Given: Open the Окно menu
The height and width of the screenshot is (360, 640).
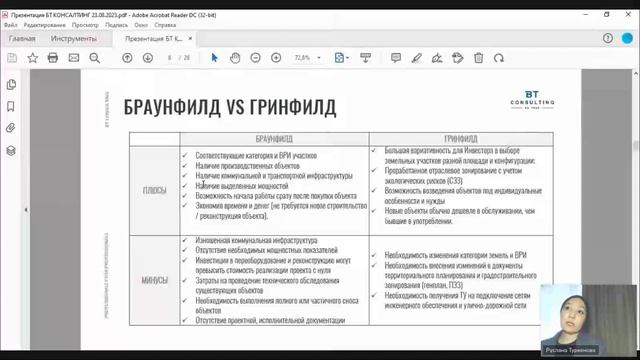Looking at the screenshot, I should pos(141,25).
